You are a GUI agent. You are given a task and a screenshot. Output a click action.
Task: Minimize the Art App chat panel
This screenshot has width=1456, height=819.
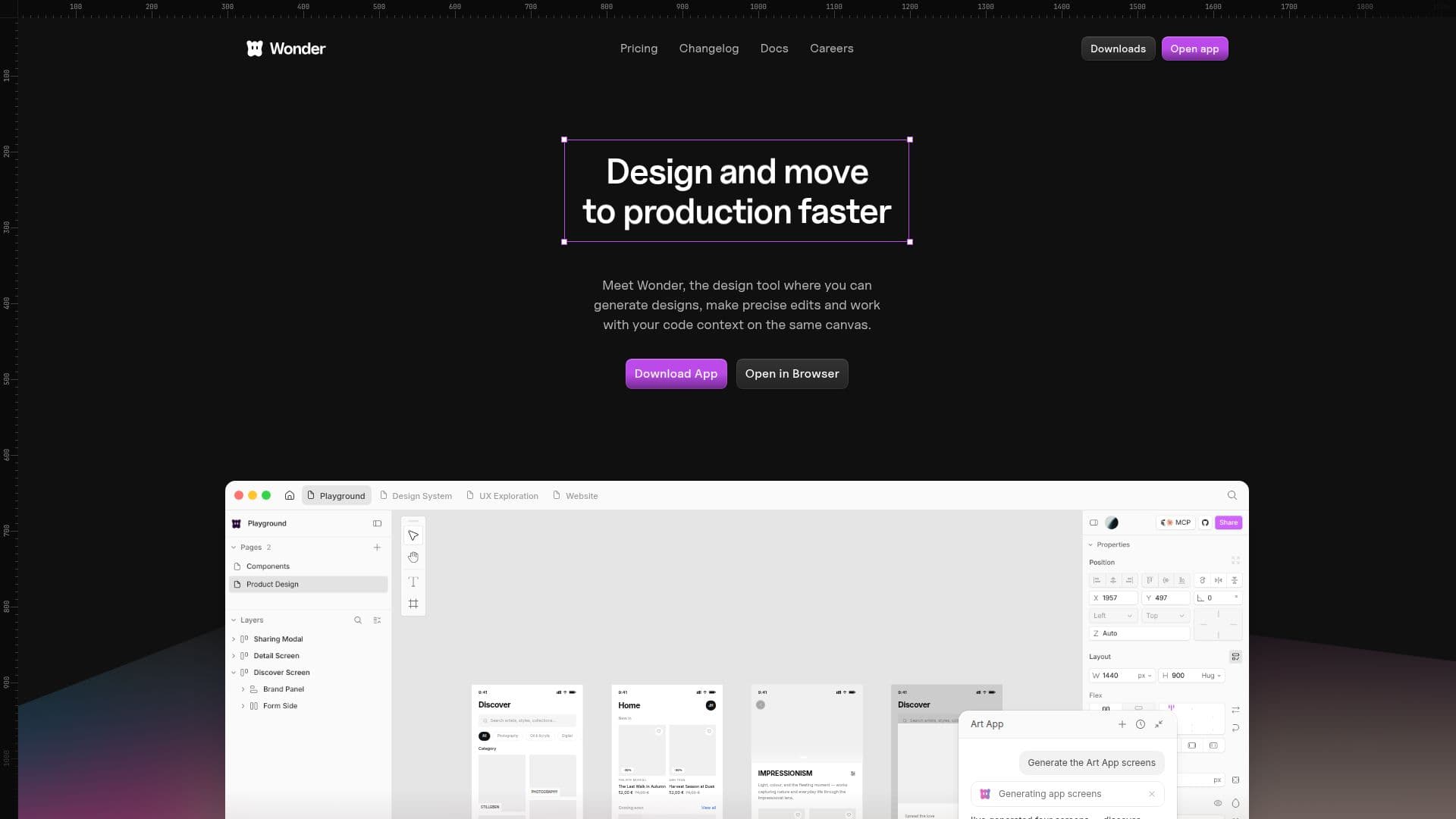[1159, 724]
